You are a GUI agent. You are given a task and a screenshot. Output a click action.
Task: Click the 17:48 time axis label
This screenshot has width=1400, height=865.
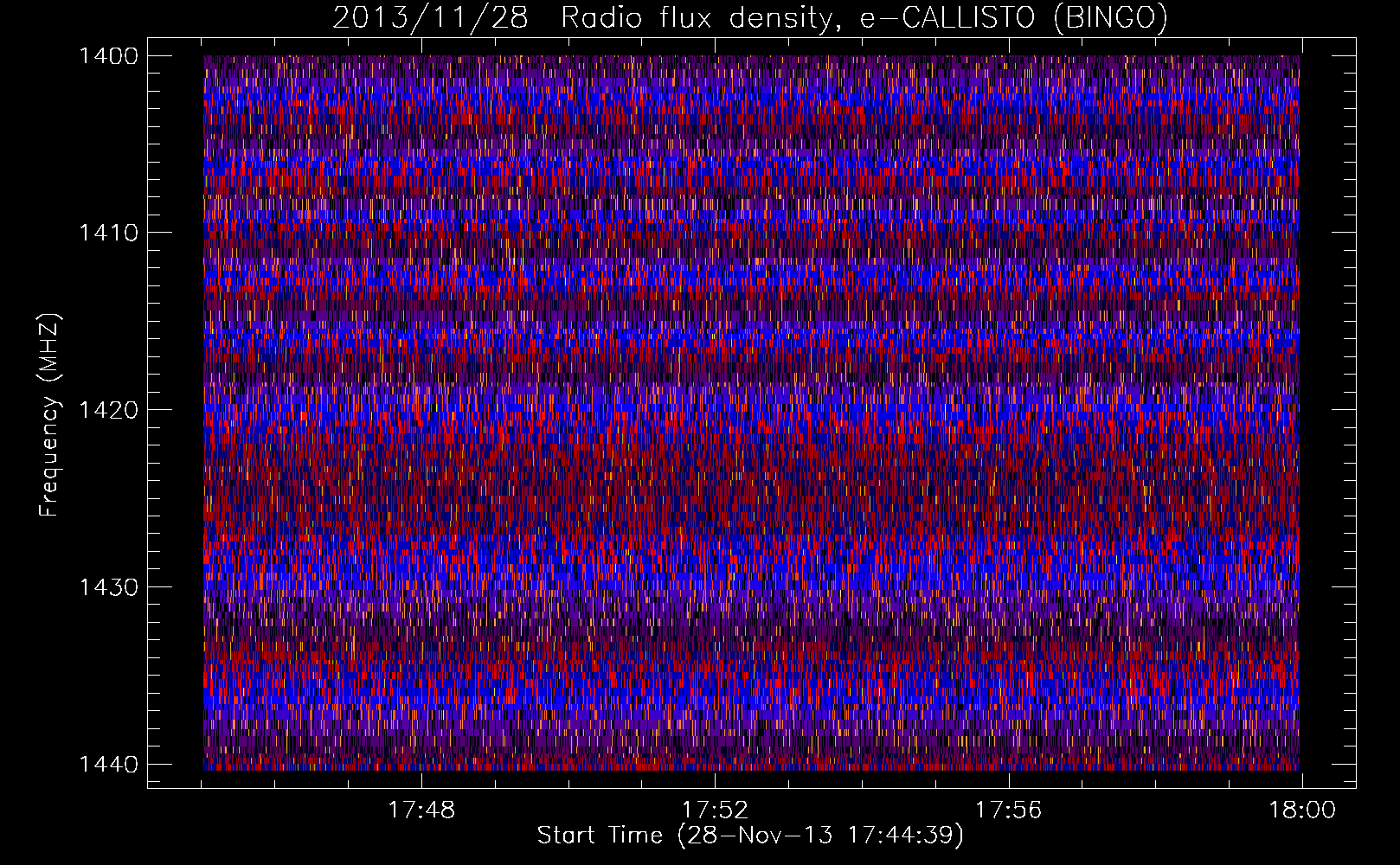pos(421,811)
